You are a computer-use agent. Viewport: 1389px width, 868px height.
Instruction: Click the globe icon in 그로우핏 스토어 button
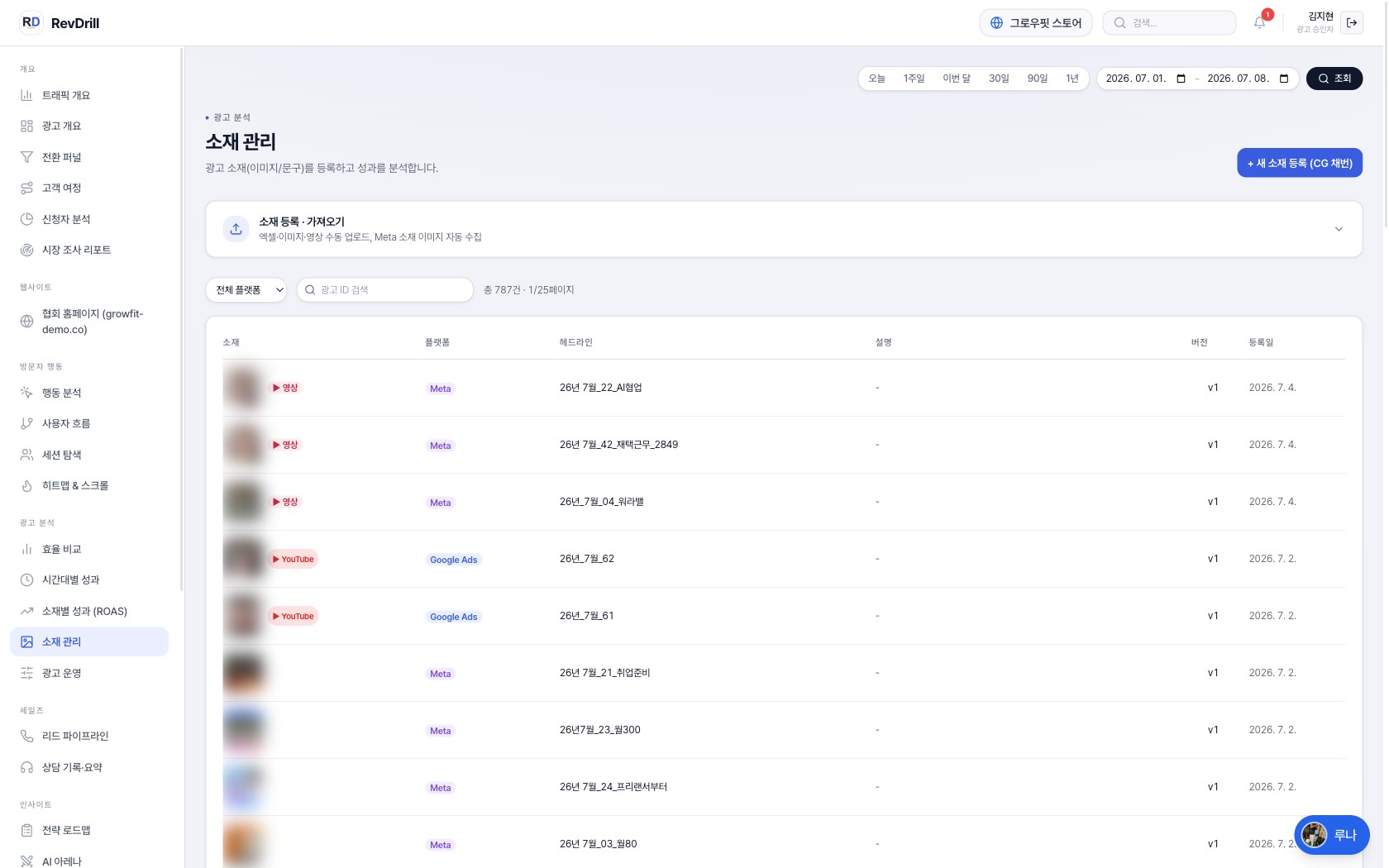996,23
